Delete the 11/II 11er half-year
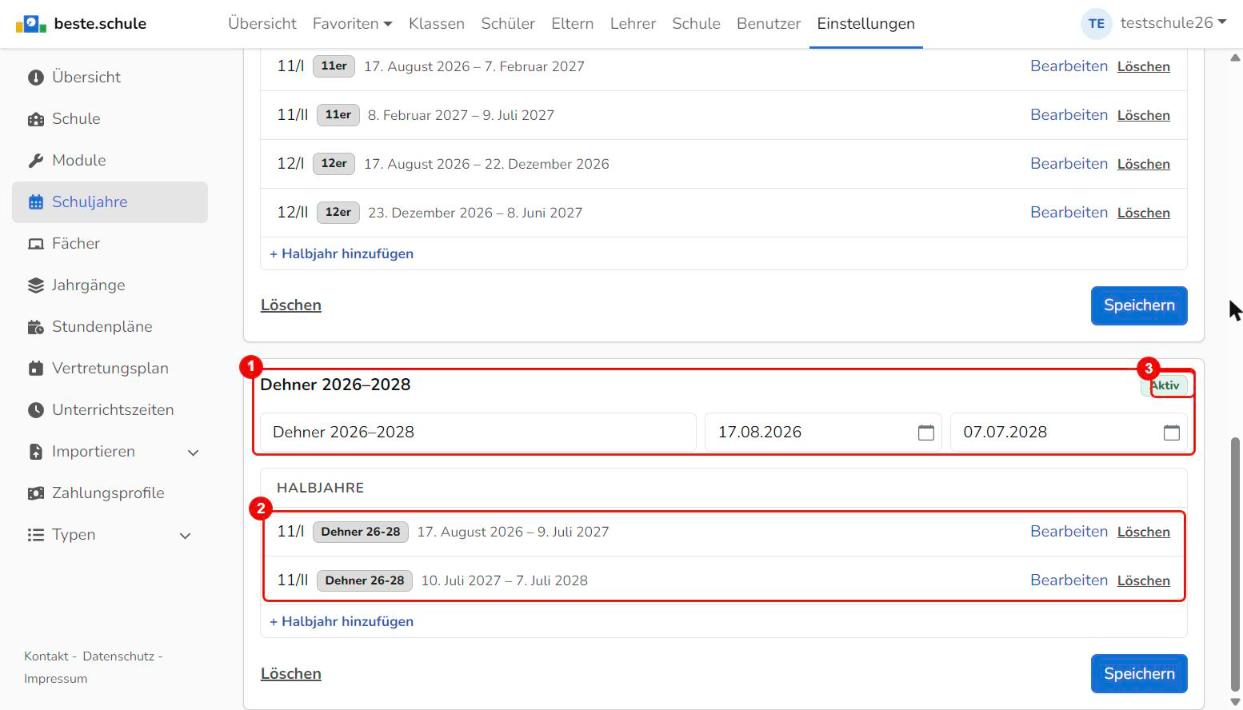This screenshot has width=1243, height=710. point(1143,116)
